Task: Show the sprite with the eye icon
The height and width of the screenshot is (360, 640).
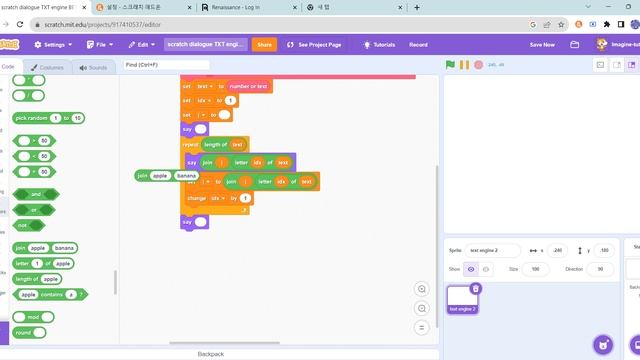Action: [471, 269]
